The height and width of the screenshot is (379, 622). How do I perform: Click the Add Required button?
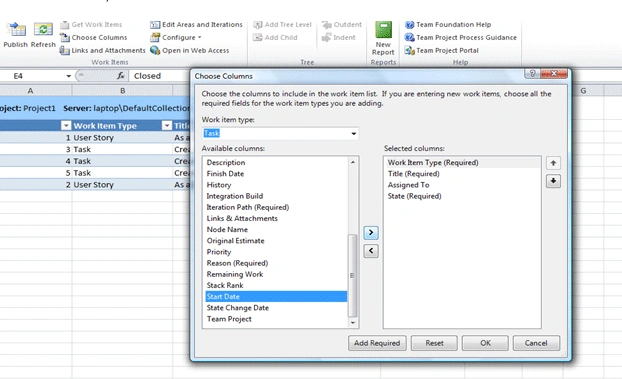pos(377,343)
